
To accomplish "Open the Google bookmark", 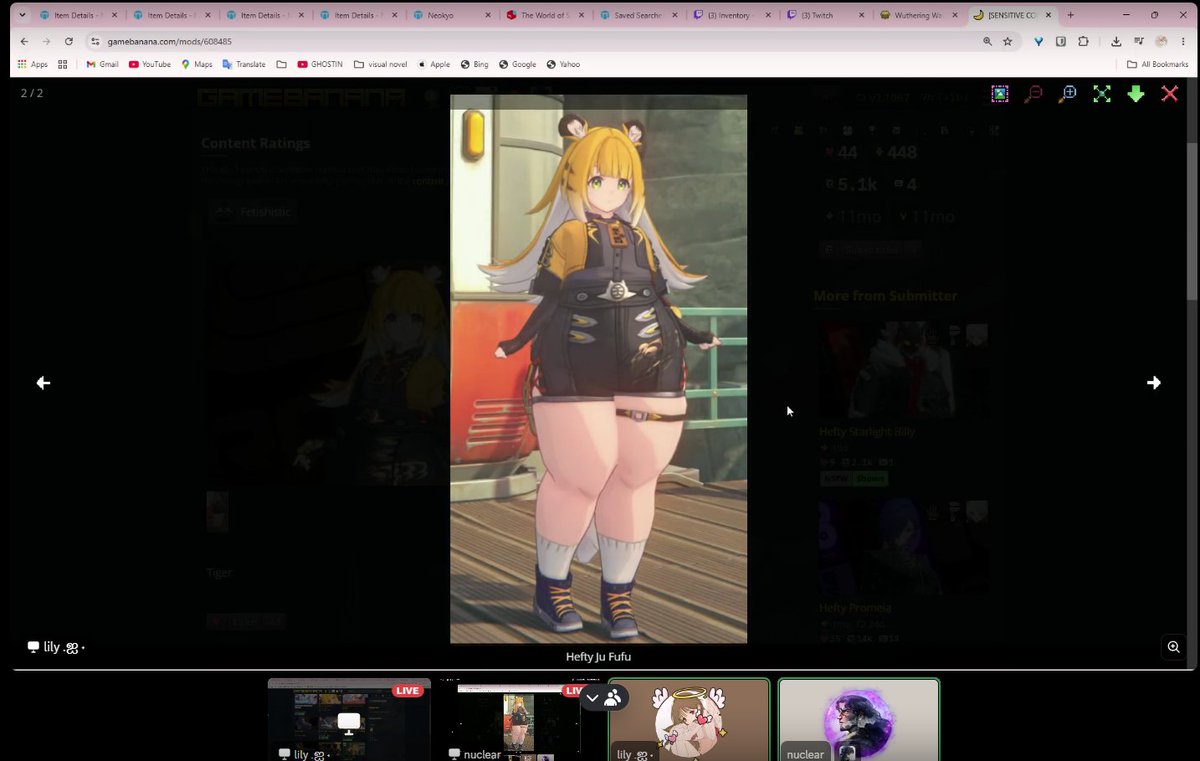I will click(x=518, y=64).
